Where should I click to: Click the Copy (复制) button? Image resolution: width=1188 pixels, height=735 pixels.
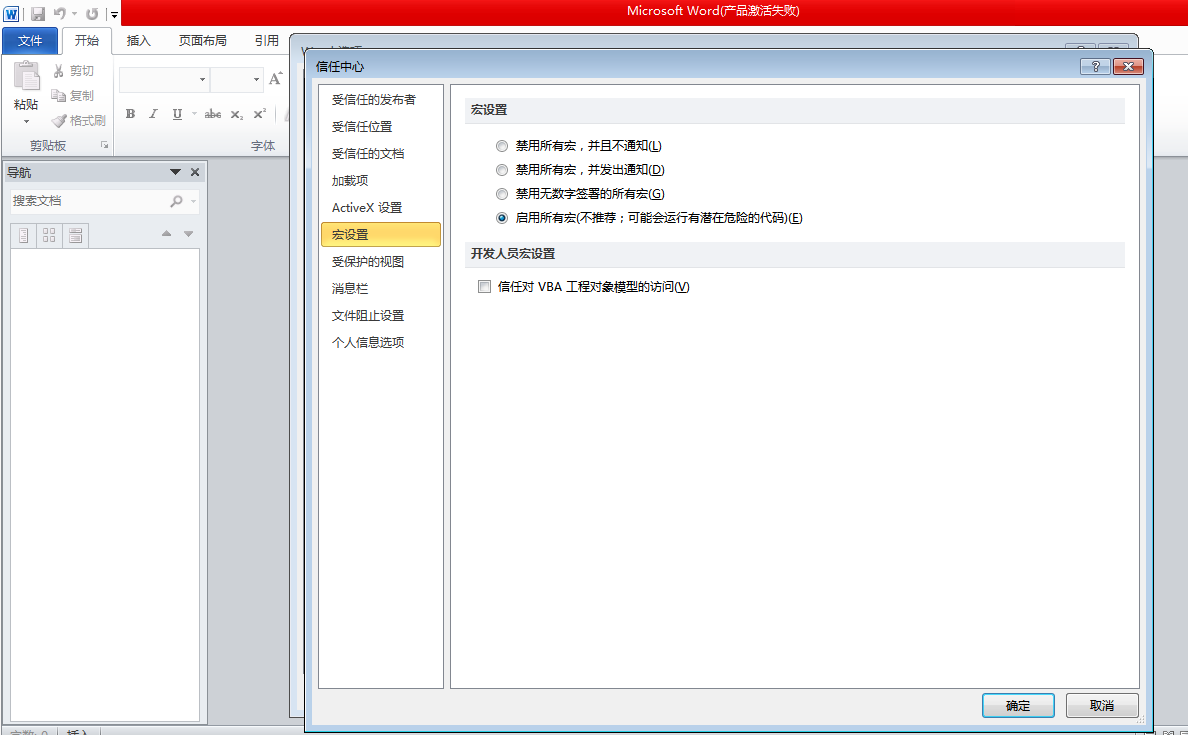pyautogui.click(x=73, y=95)
